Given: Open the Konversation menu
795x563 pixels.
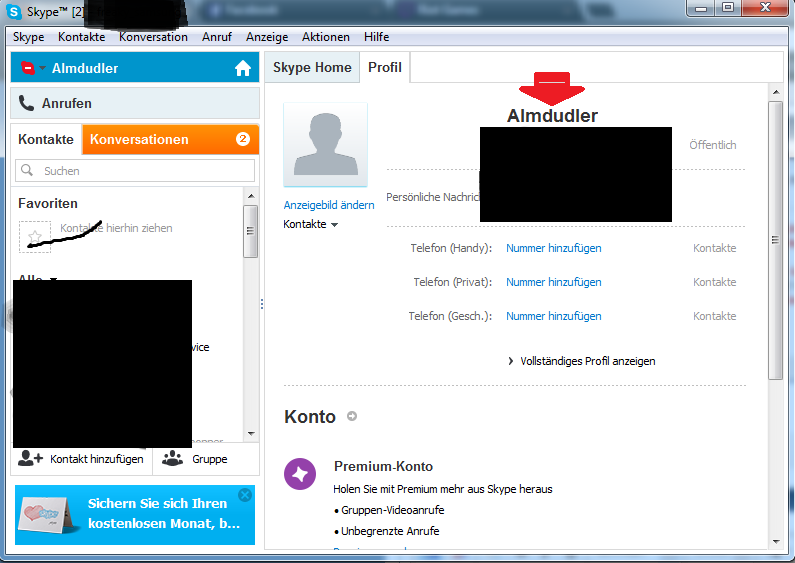Looking at the screenshot, I should 153,37.
